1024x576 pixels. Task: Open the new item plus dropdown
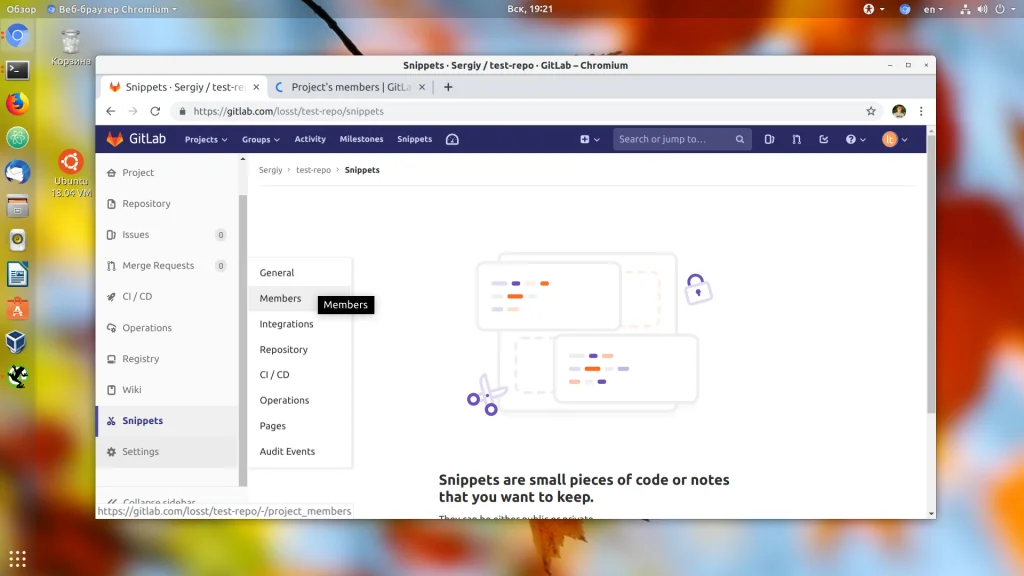pos(590,139)
